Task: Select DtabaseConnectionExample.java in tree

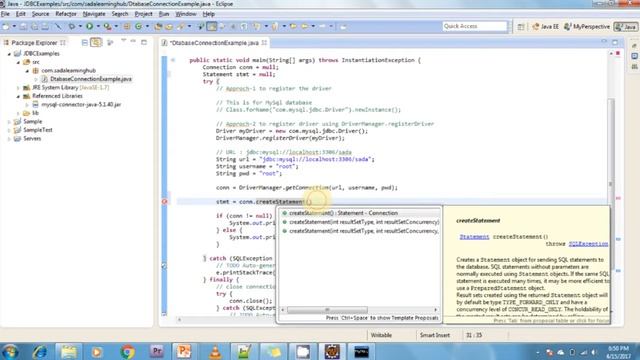Action: (x=91, y=79)
